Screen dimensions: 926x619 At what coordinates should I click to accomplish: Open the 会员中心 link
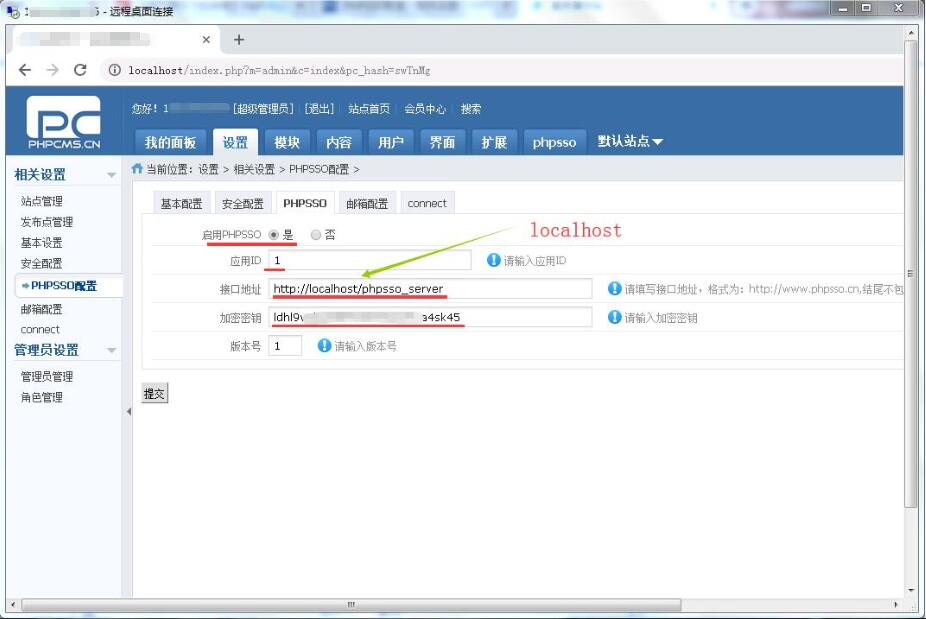[x=425, y=109]
